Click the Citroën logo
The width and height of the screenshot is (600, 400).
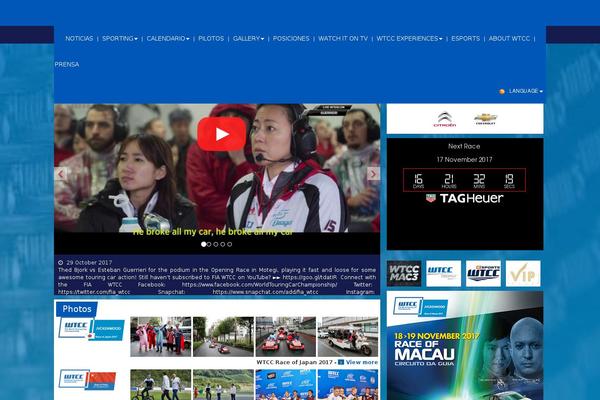tap(445, 119)
